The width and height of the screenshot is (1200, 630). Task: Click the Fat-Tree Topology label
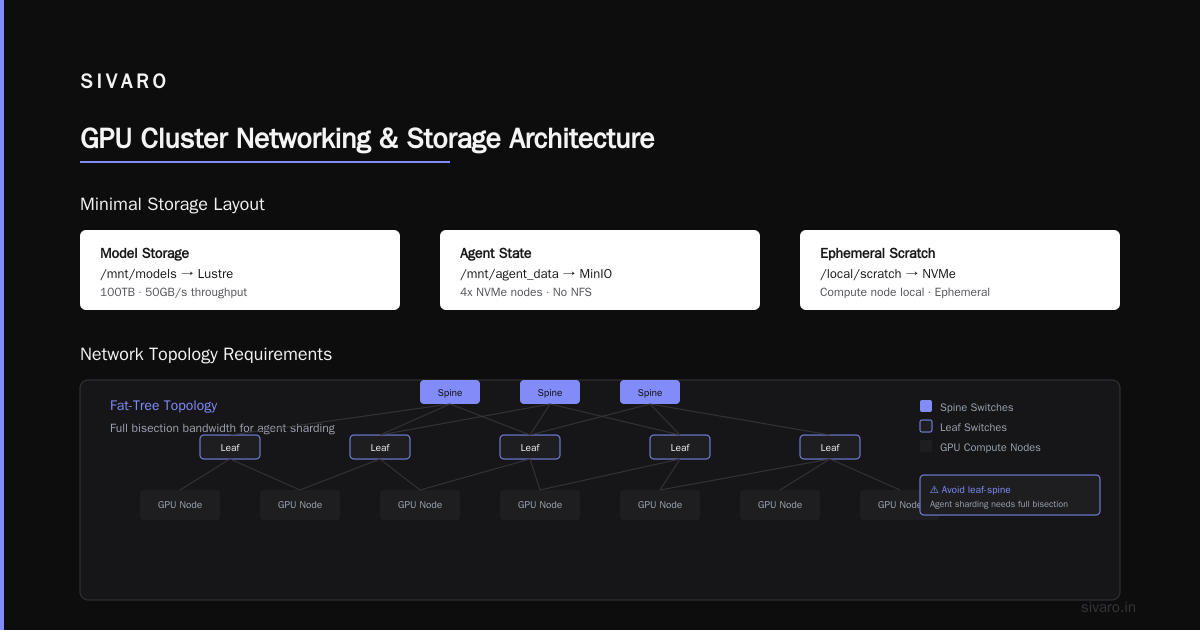tap(164, 405)
